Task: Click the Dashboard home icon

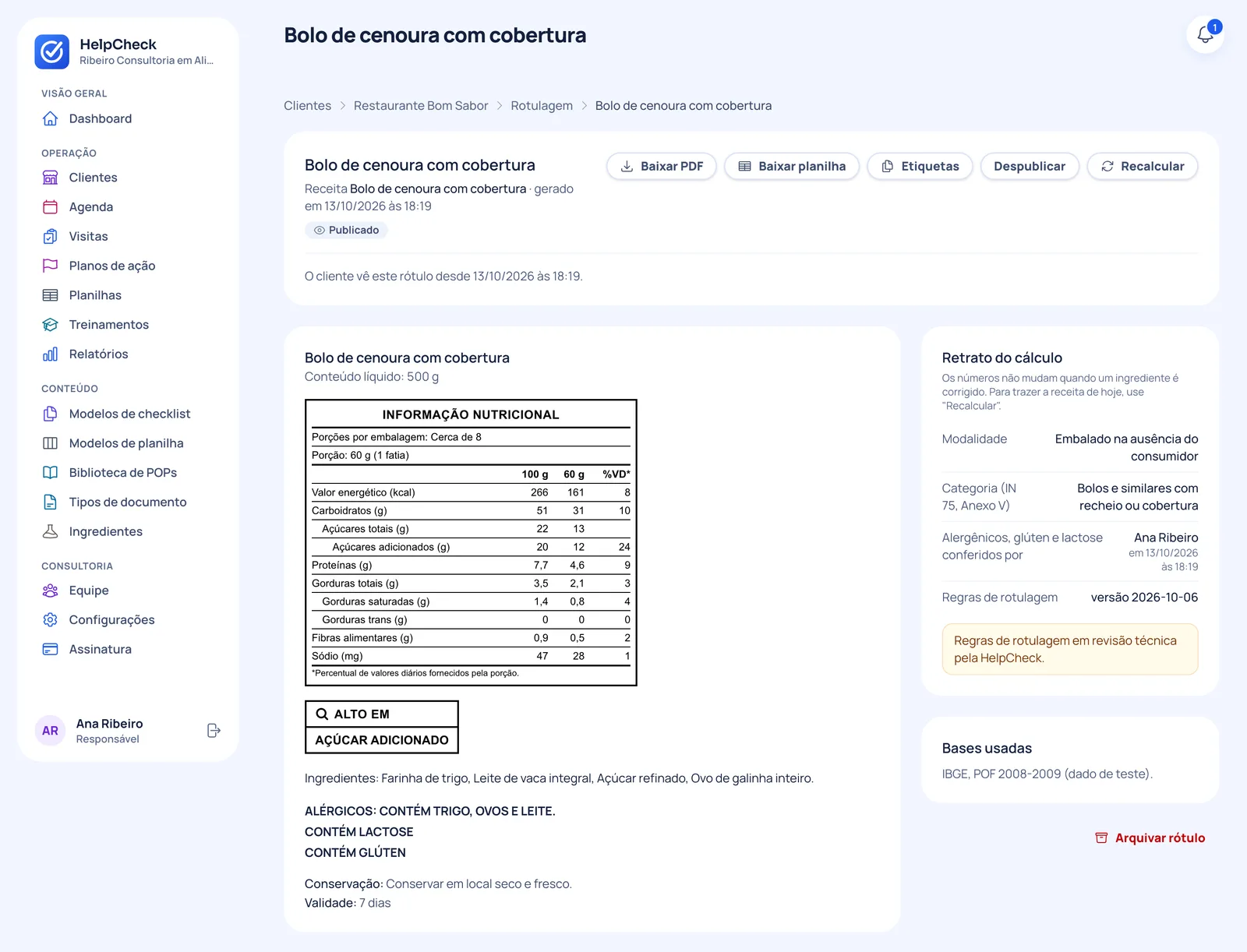Action: pos(50,118)
